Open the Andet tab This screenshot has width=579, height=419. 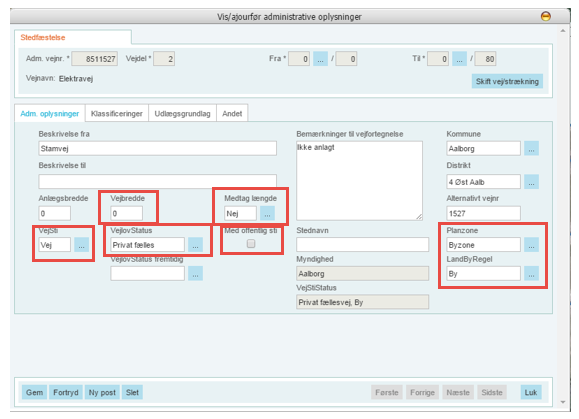click(x=232, y=113)
